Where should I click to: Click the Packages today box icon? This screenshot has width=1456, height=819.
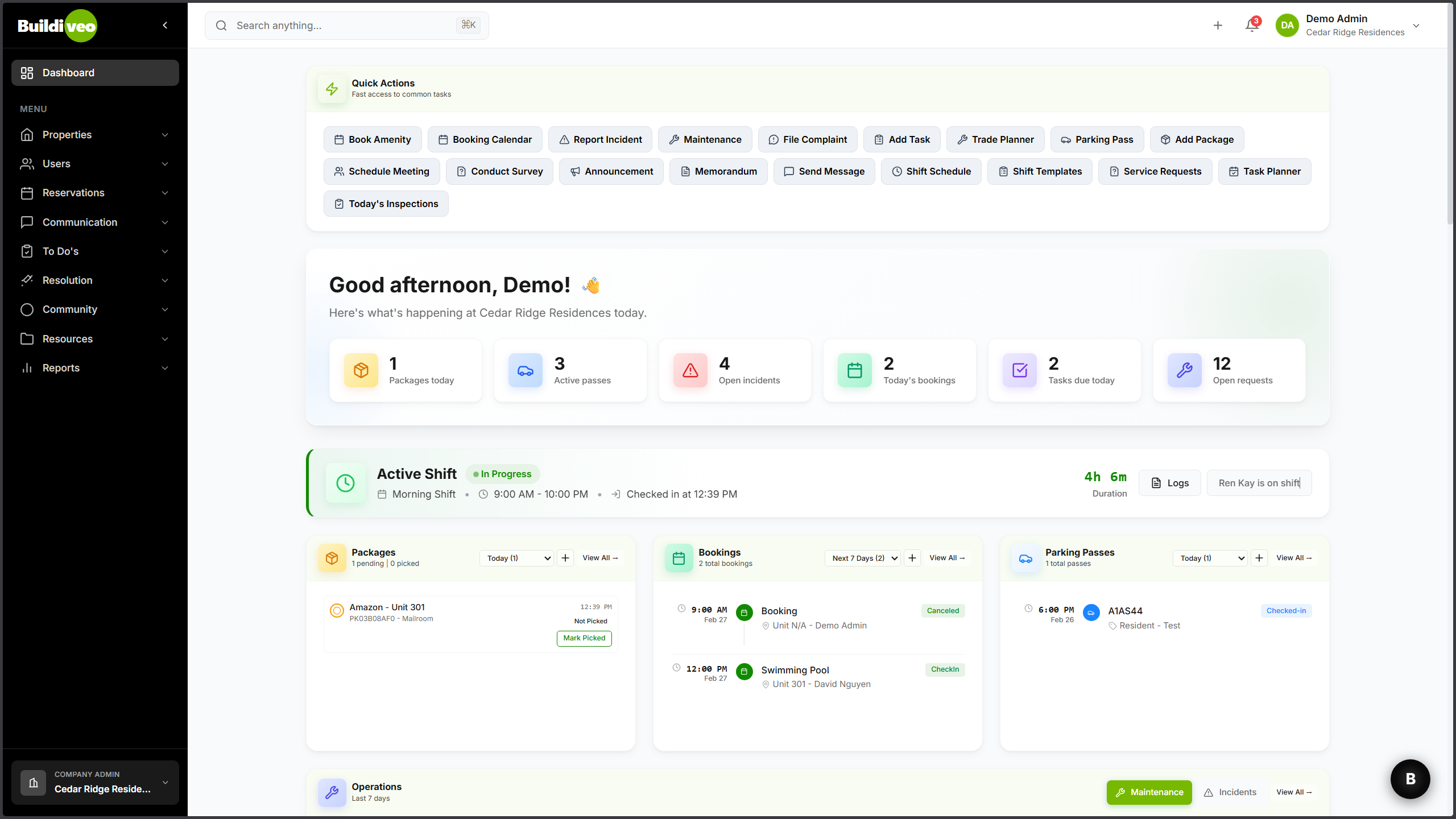pyautogui.click(x=361, y=370)
